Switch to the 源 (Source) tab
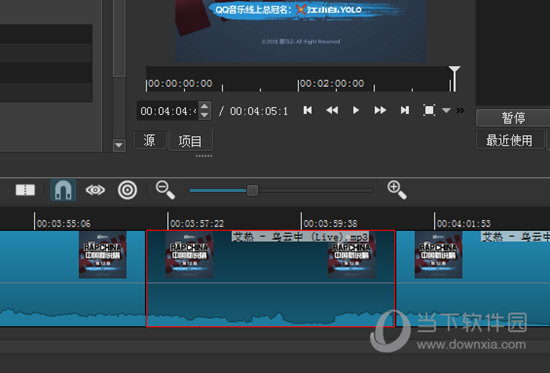 (149, 140)
